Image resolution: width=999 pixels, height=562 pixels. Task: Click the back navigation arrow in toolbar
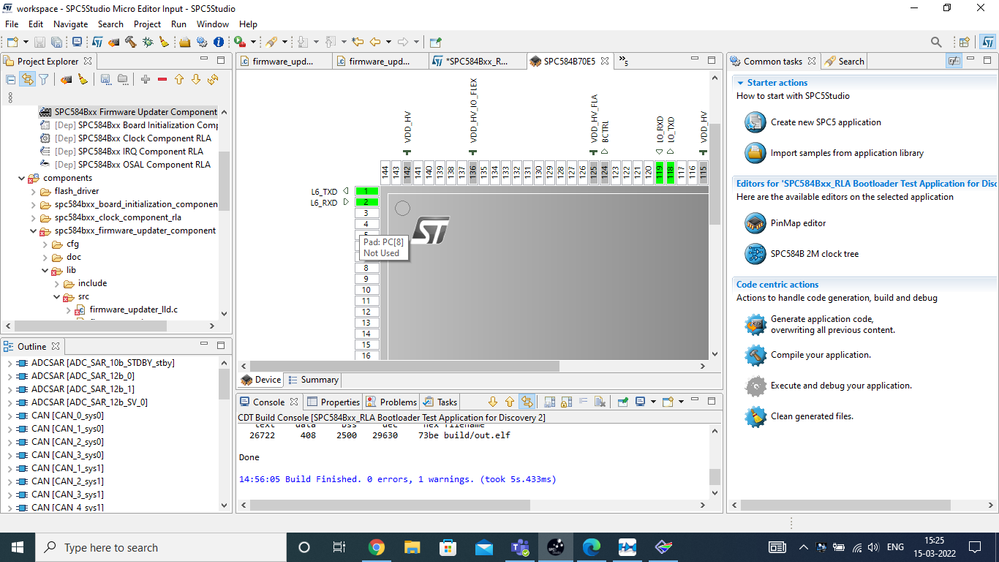coord(375,42)
